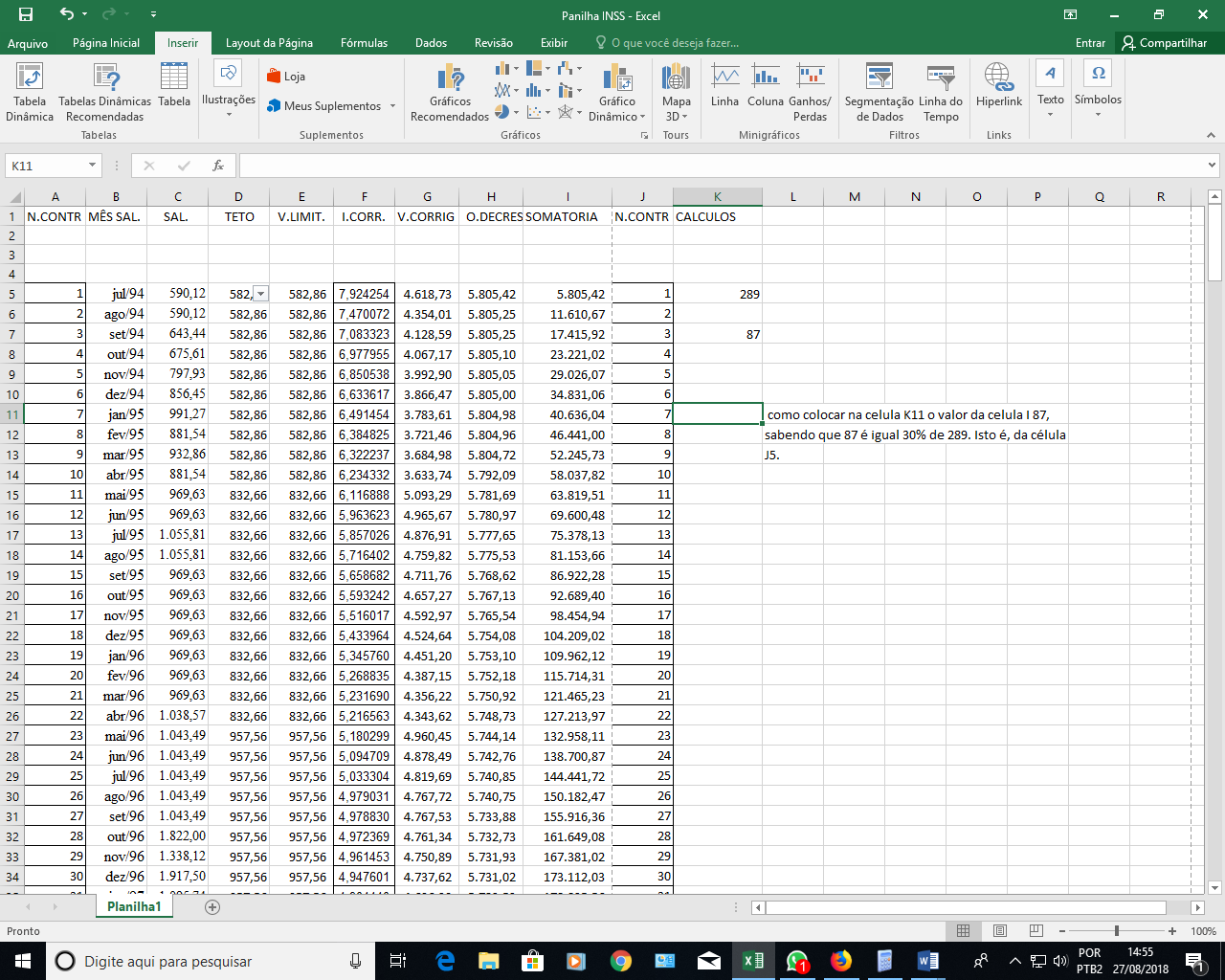The width and height of the screenshot is (1225, 980).
Task: Insert a Linha sparkline
Action: tap(724, 84)
